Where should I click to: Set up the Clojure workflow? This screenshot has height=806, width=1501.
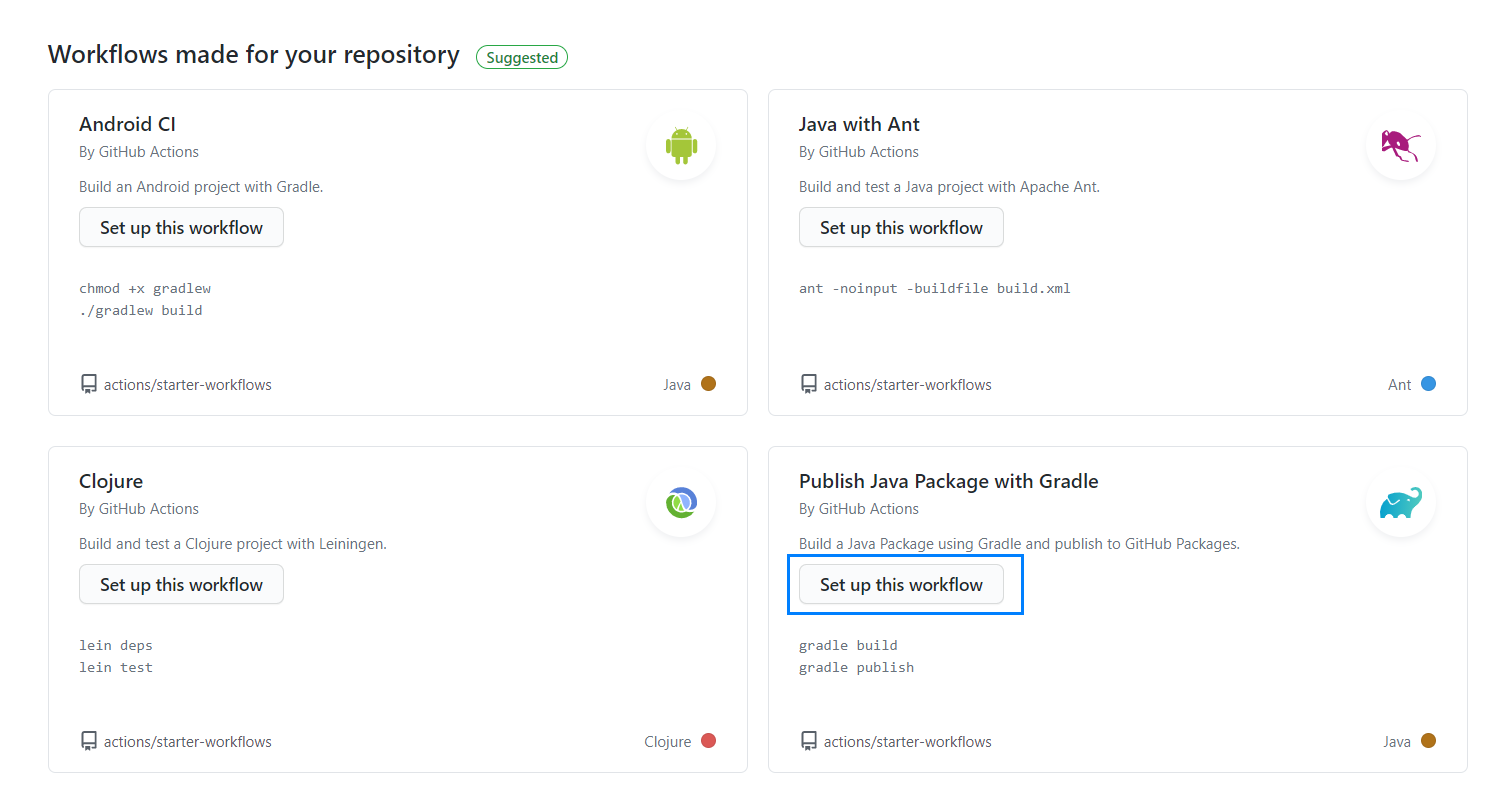click(181, 584)
